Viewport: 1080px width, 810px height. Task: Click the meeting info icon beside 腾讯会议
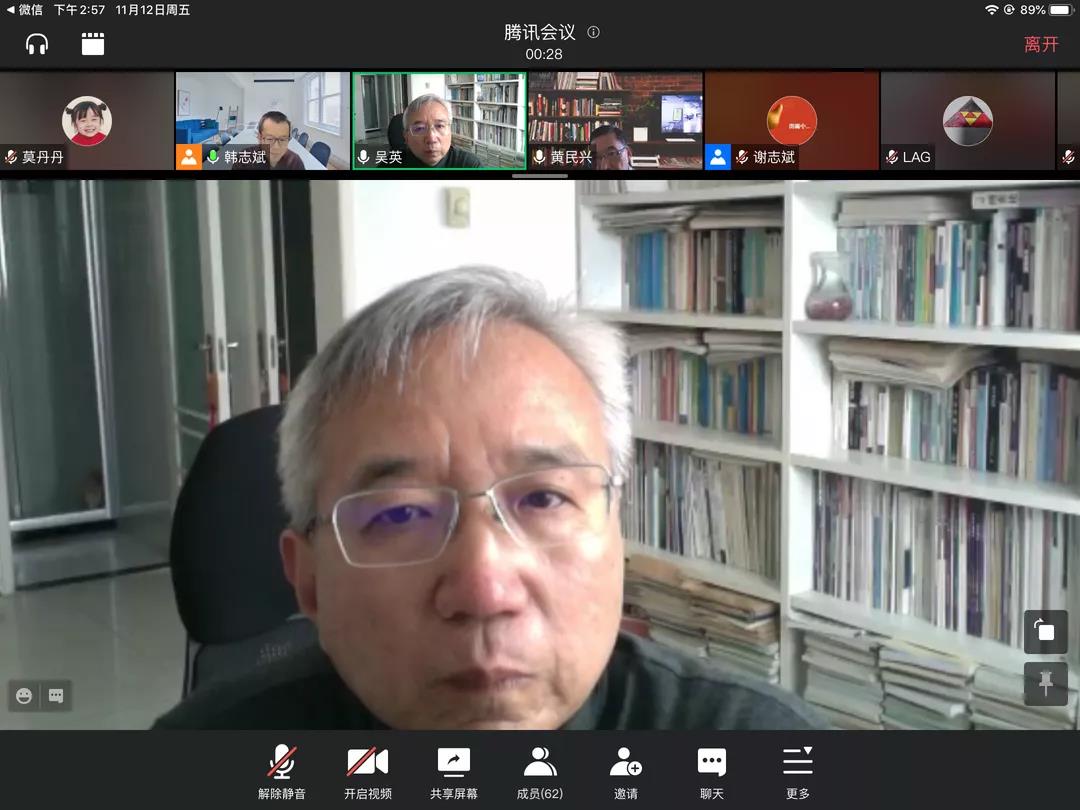pos(593,32)
